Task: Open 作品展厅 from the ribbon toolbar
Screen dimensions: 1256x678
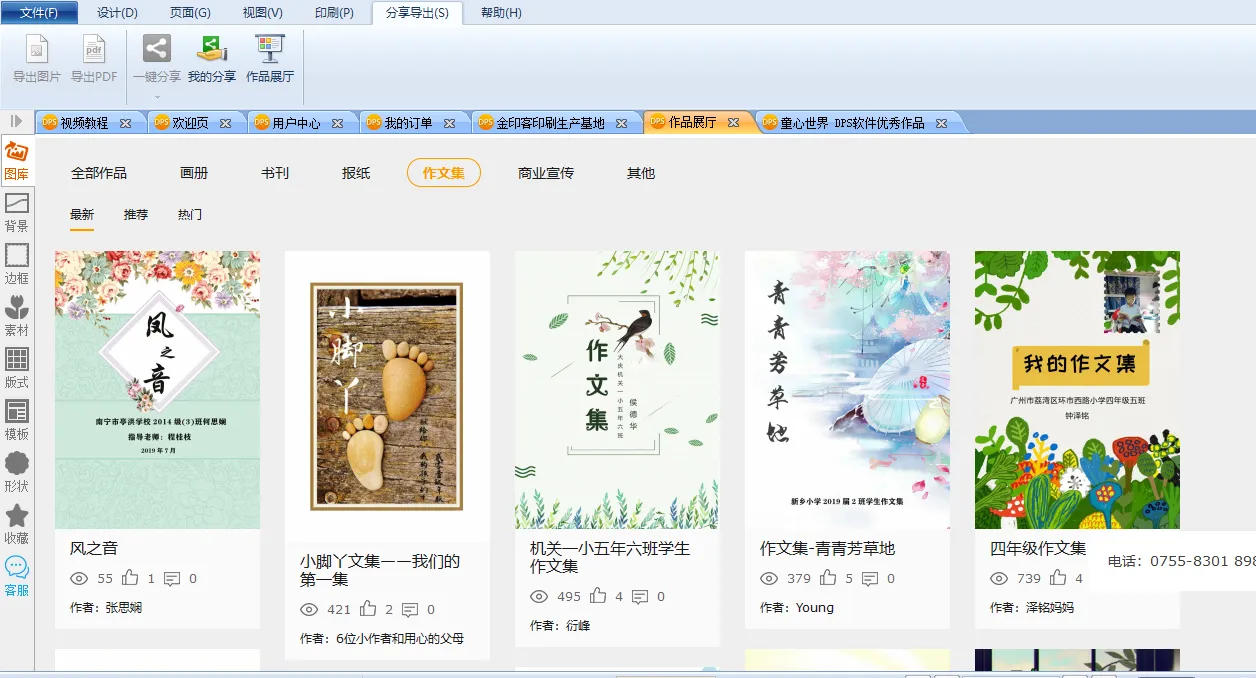Action: tap(270, 58)
